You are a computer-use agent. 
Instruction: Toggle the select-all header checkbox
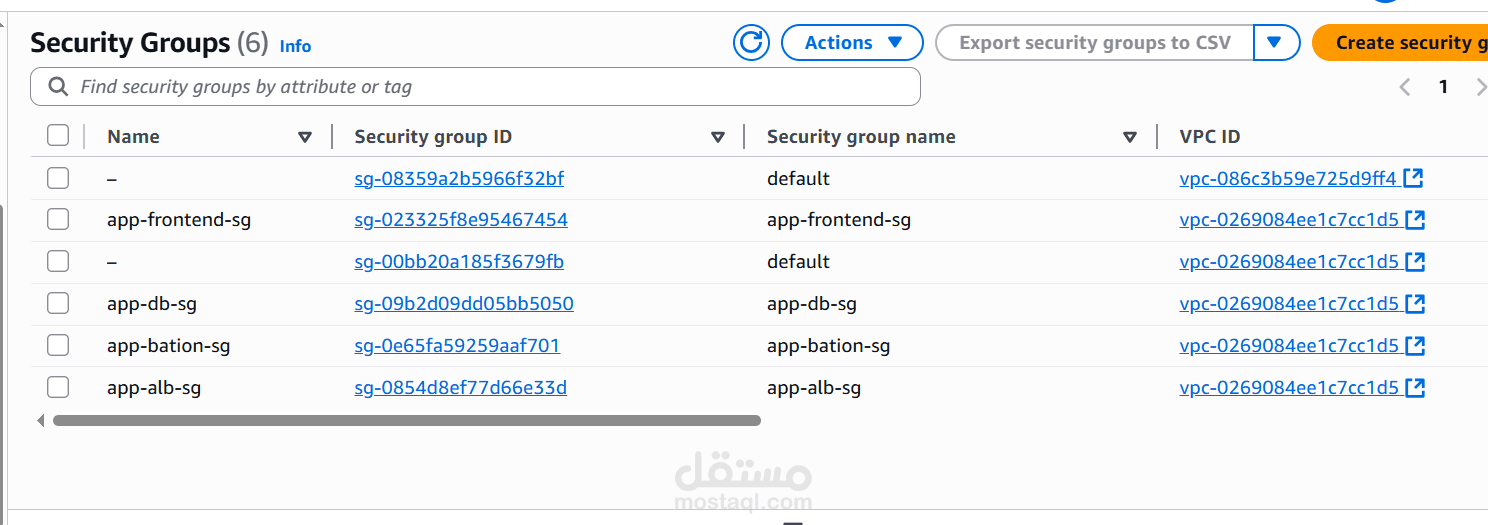58,136
